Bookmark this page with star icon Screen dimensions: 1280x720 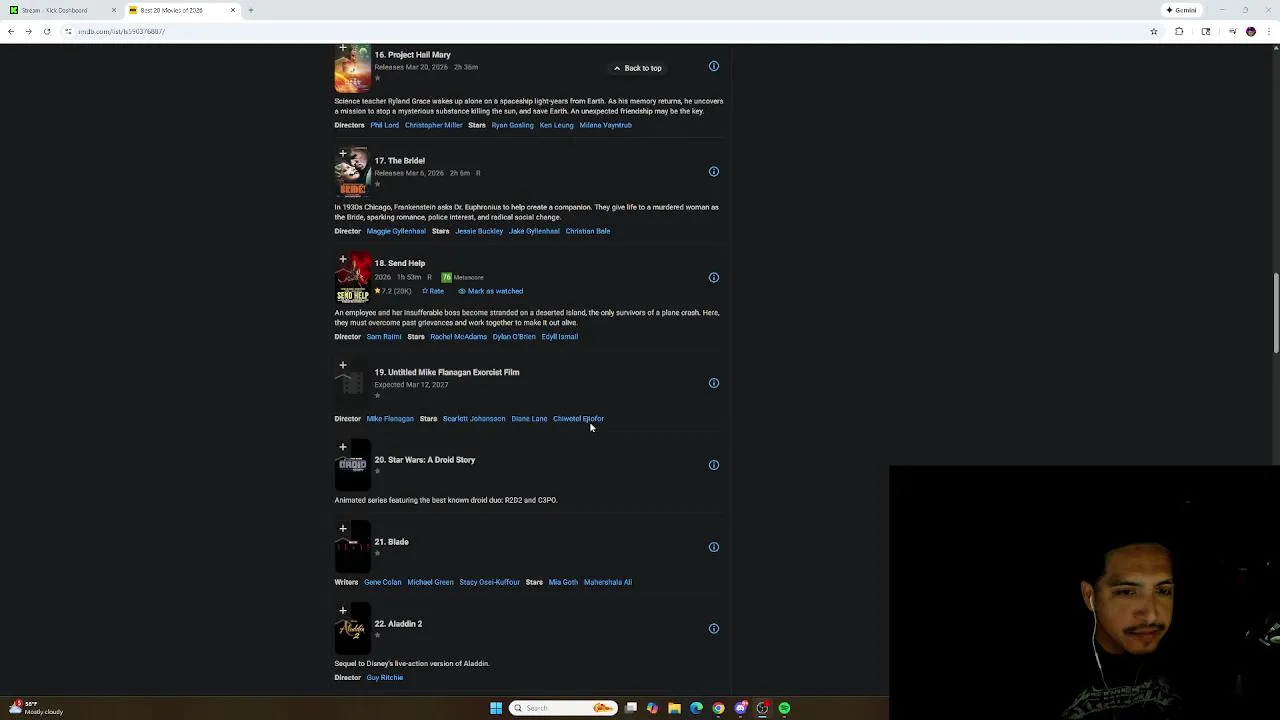[x=1153, y=31]
